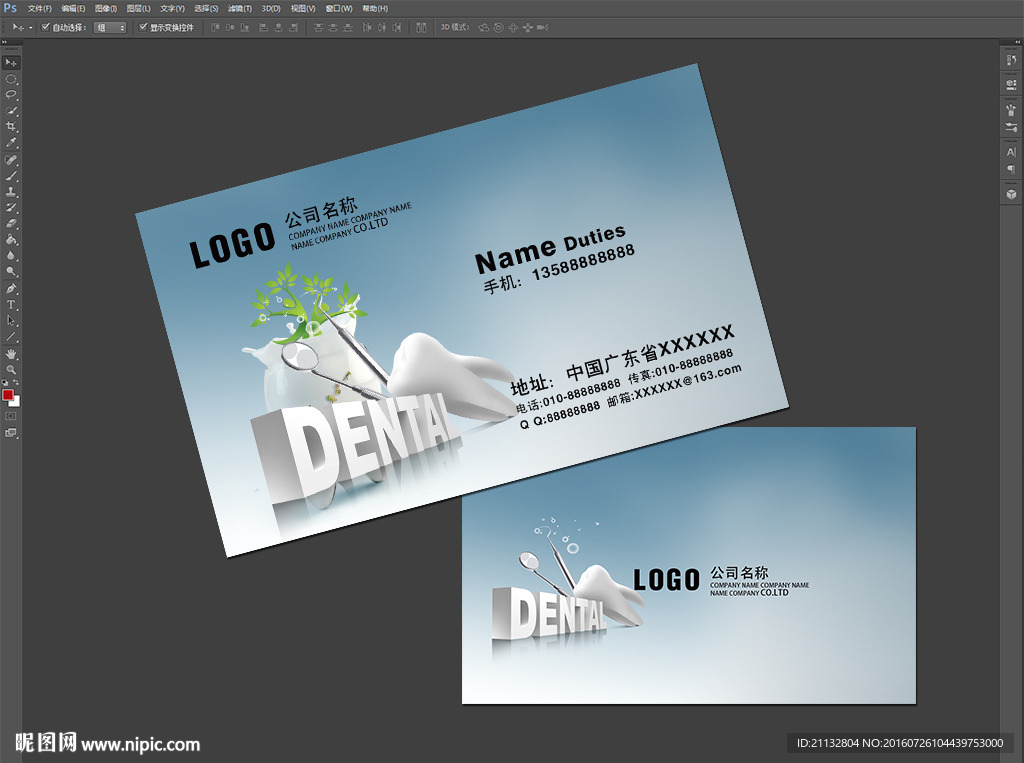Change the screen mode
The height and width of the screenshot is (763, 1024).
(x=11, y=432)
